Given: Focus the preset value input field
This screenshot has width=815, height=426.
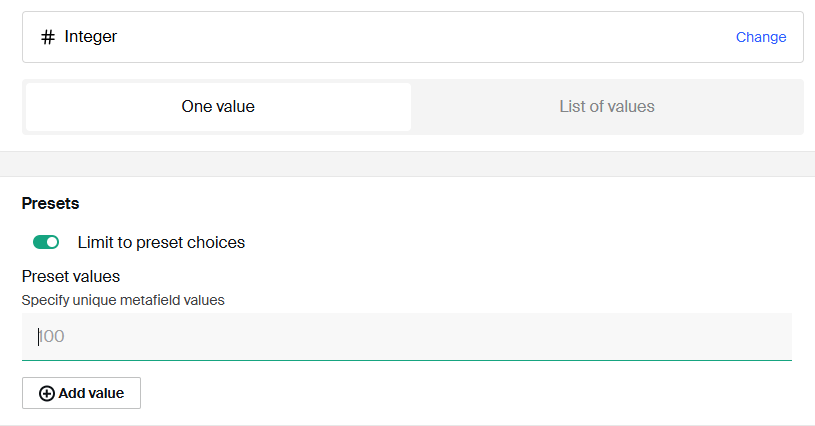Looking at the screenshot, I should click(406, 337).
